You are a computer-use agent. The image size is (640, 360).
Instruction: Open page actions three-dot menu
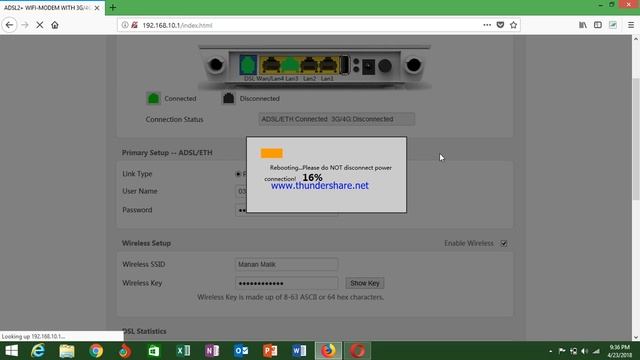point(487,25)
